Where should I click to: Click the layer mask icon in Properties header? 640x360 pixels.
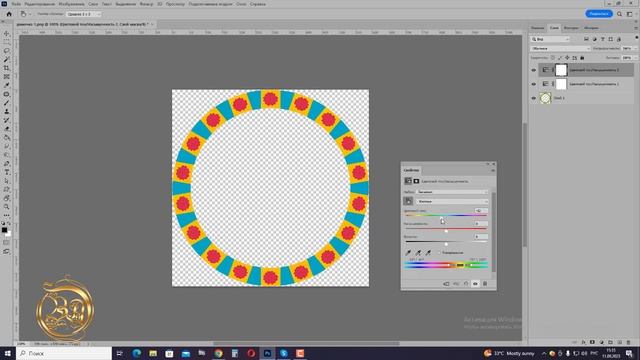point(416,181)
